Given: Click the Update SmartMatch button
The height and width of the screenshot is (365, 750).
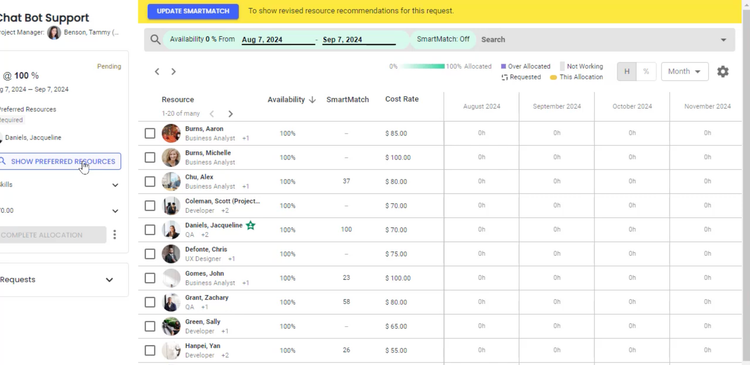Looking at the screenshot, I should [193, 11].
